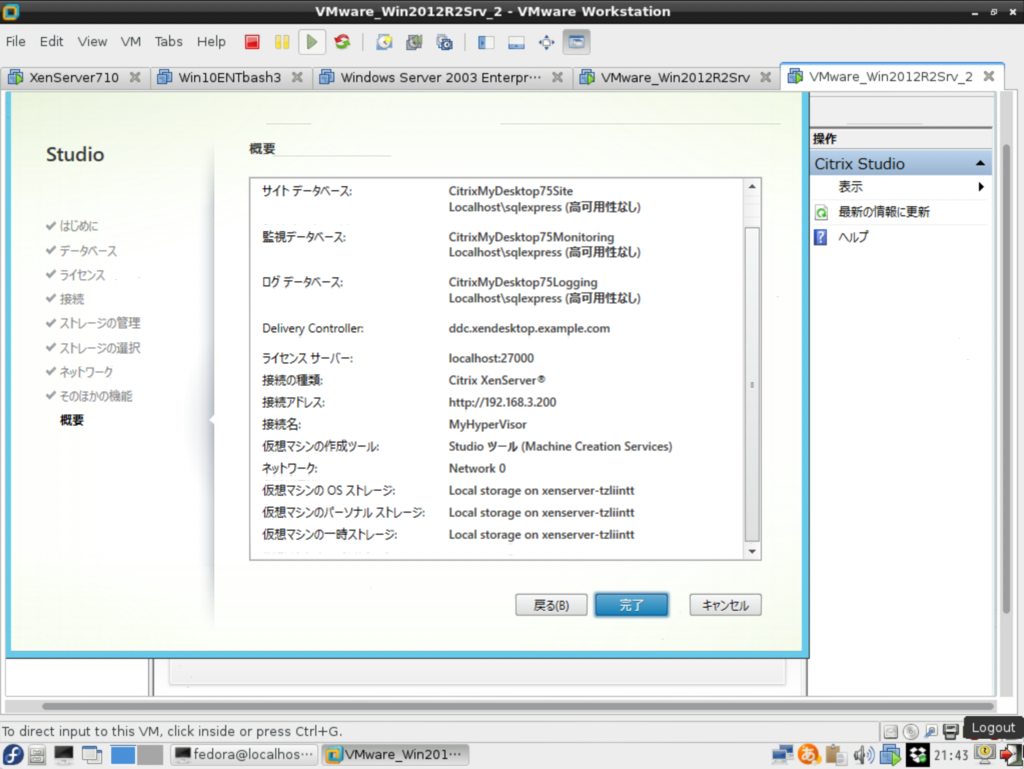
Task: Click the show desktop windows icon in taskbar
Action: (92, 755)
